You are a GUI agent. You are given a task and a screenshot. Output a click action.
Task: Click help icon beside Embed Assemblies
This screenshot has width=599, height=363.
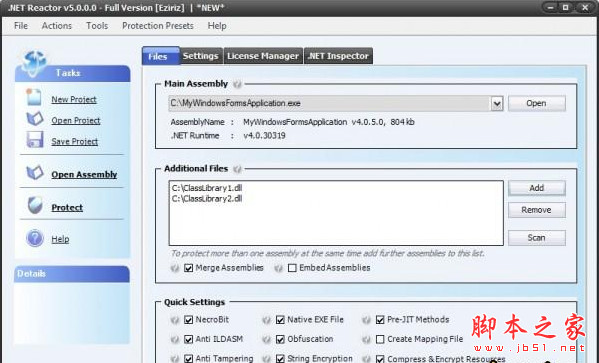click(x=278, y=268)
